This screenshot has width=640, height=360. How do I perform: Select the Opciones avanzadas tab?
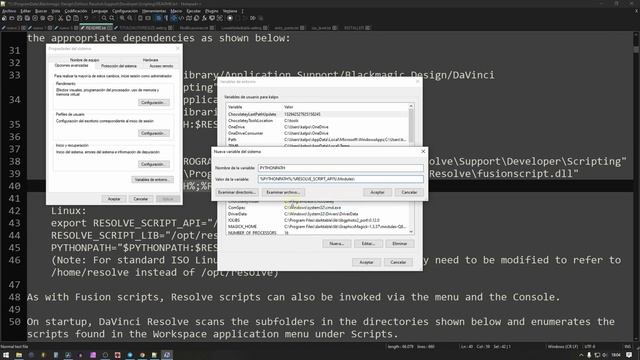(x=71, y=65)
